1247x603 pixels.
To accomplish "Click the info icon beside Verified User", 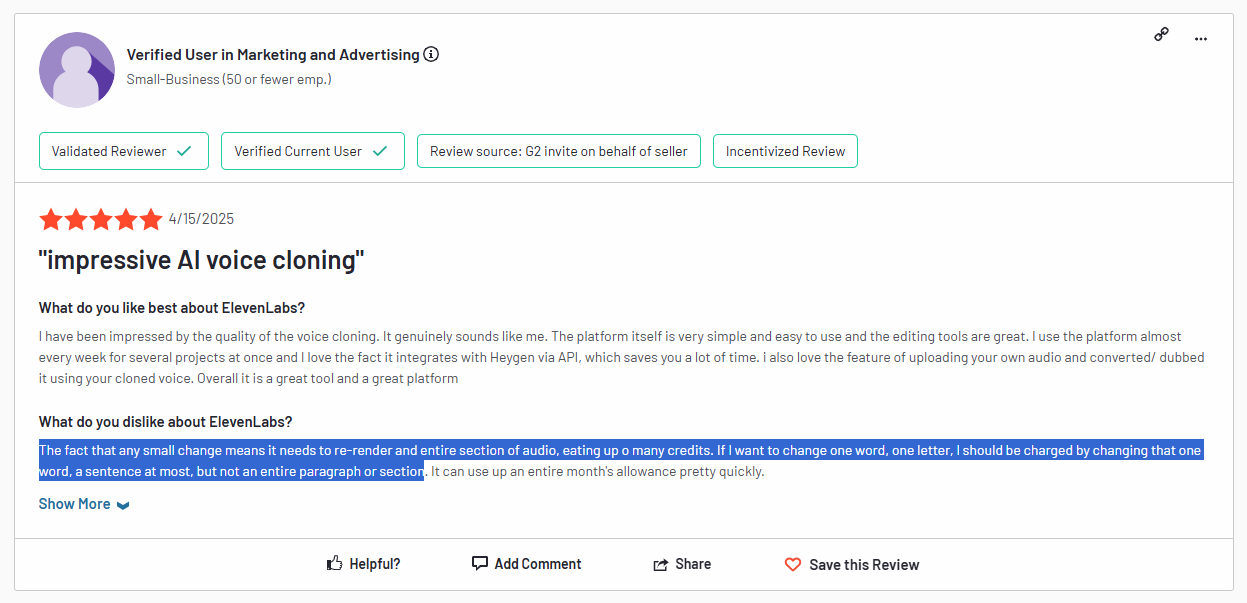I will coord(431,55).
